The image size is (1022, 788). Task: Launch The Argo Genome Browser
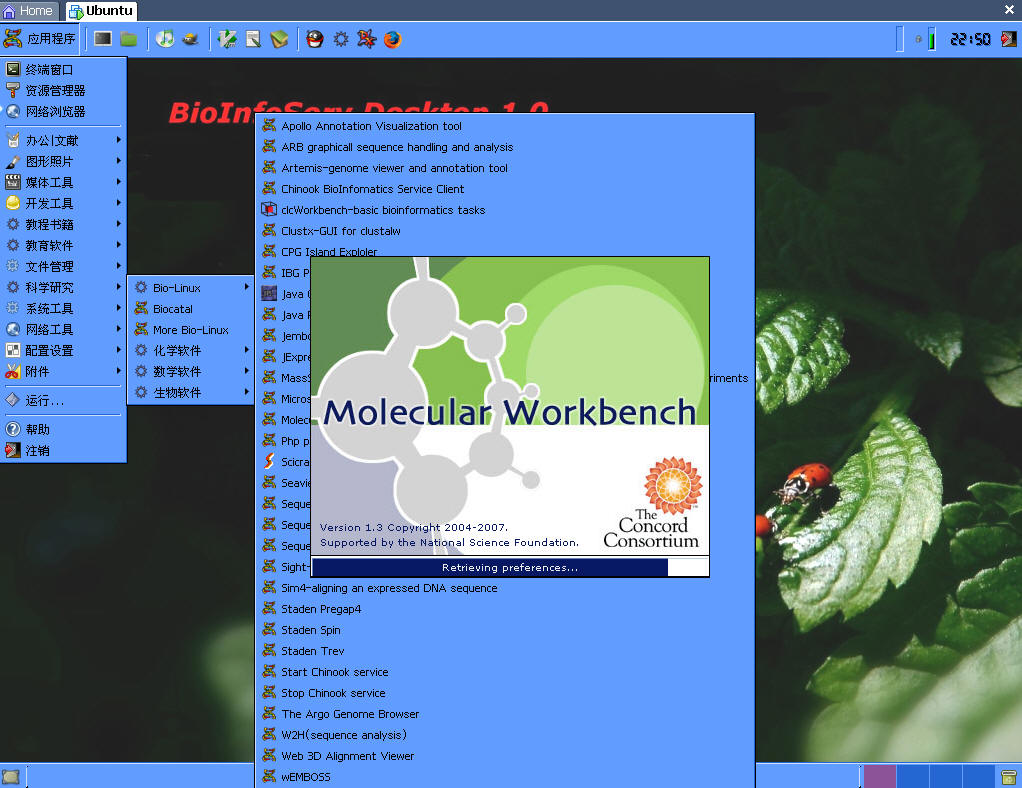pyautogui.click(x=505, y=714)
